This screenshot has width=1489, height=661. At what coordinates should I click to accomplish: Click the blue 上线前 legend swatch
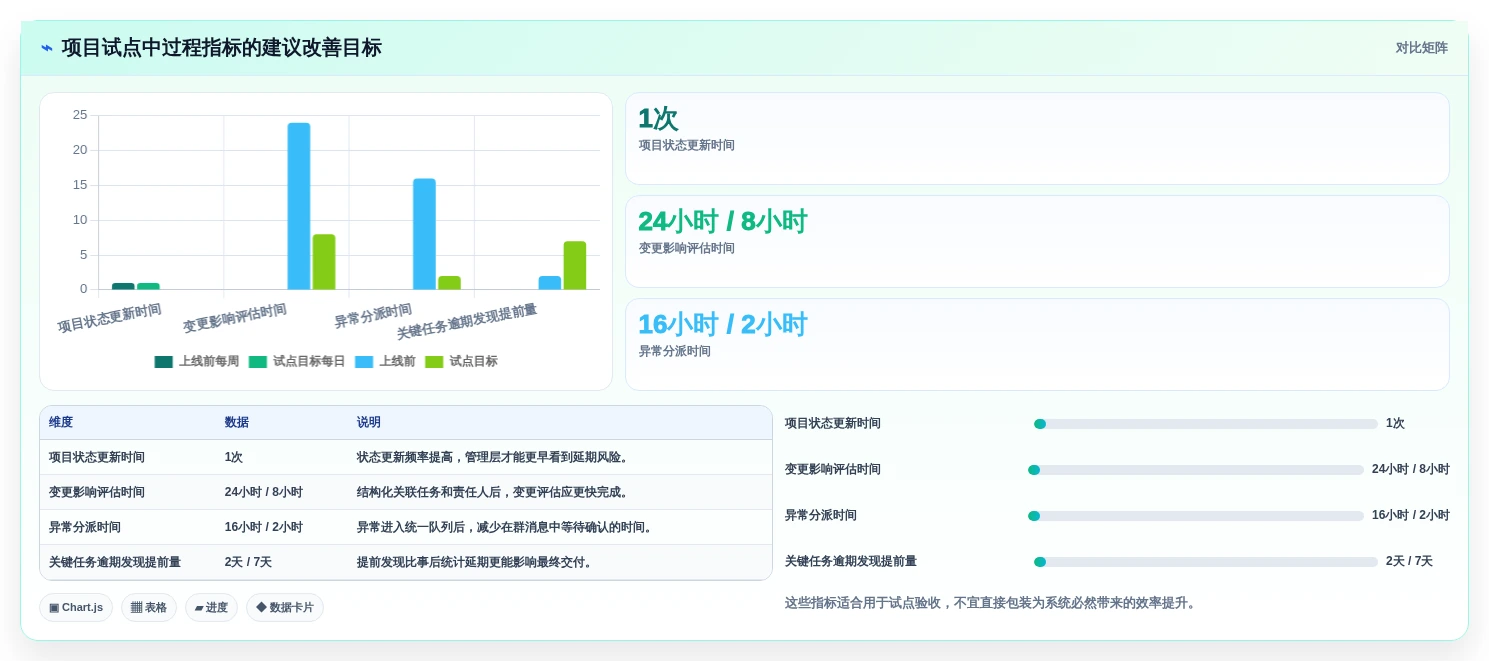coord(364,362)
